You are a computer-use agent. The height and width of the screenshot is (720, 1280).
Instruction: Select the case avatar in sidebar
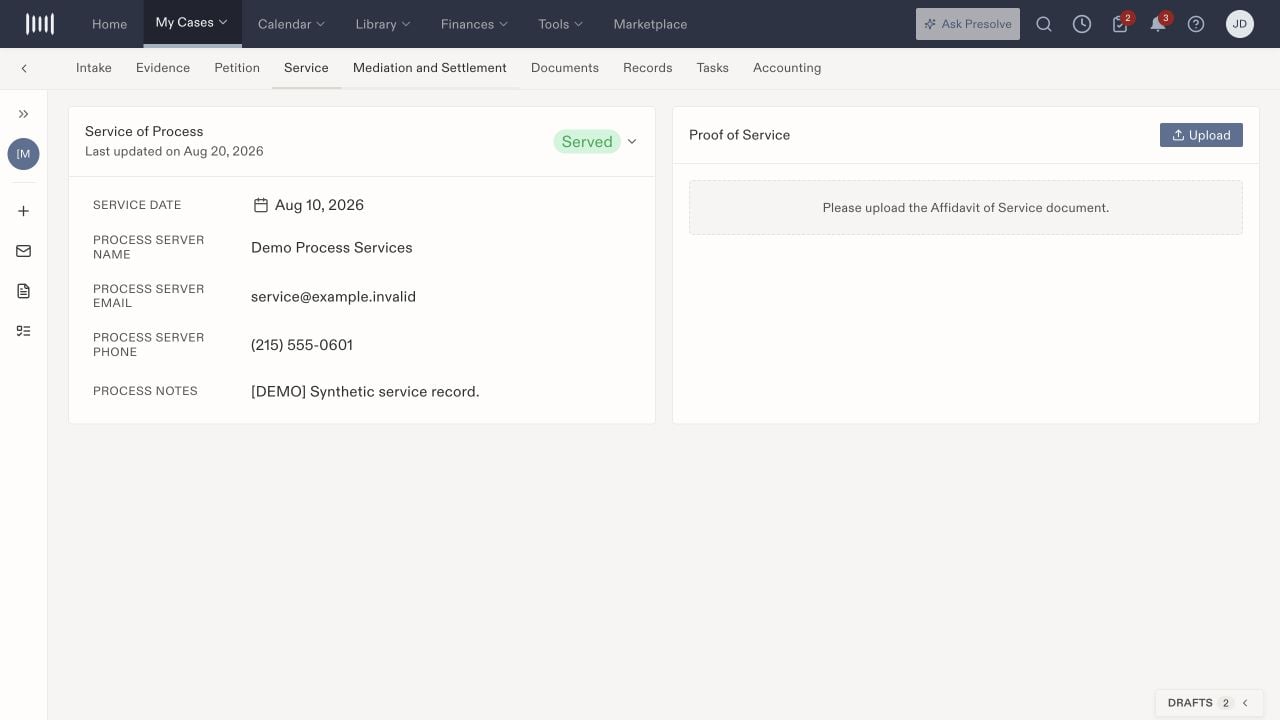[x=23, y=154]
